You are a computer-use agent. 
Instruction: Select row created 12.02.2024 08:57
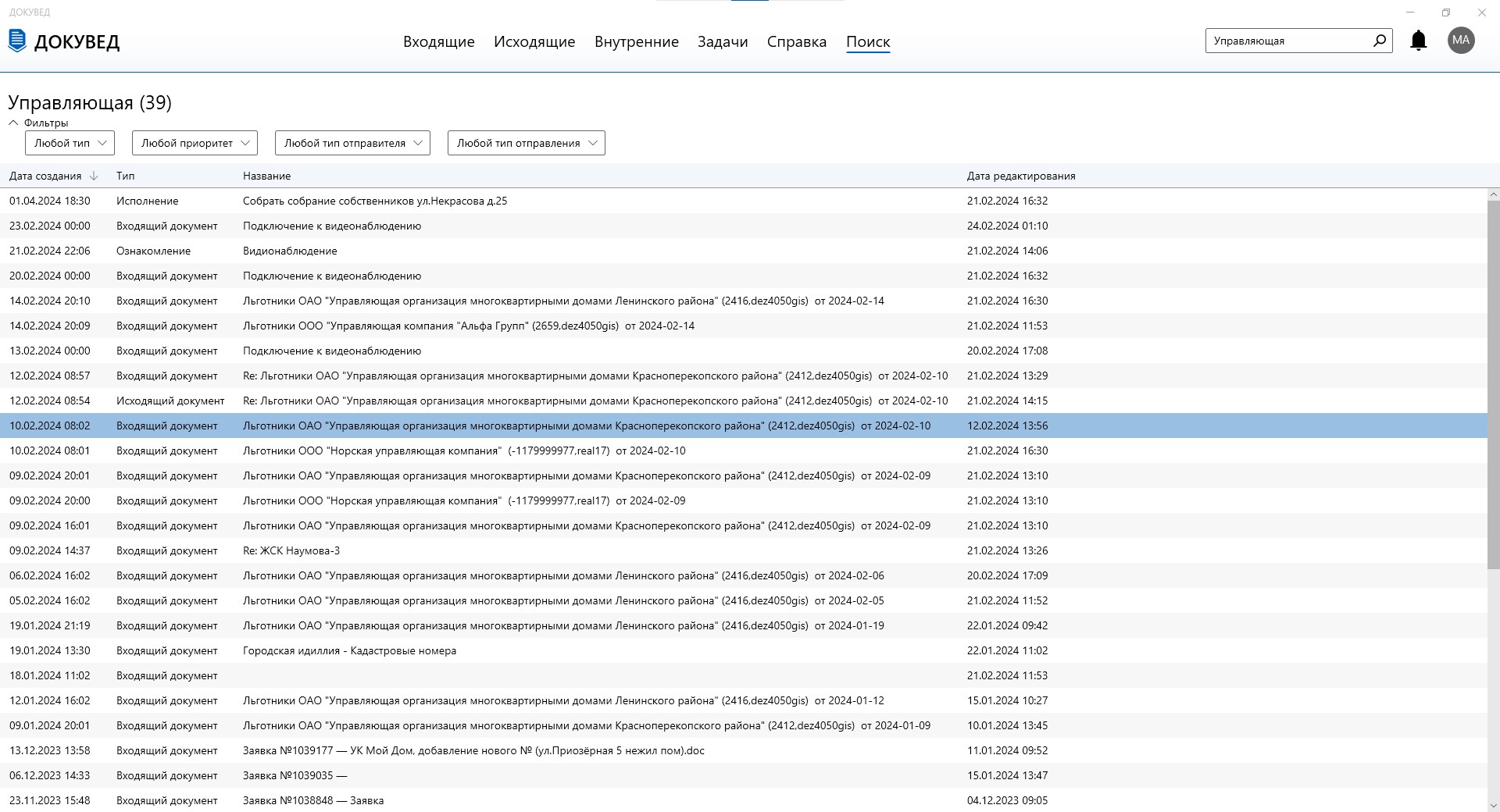click(743, 376)
